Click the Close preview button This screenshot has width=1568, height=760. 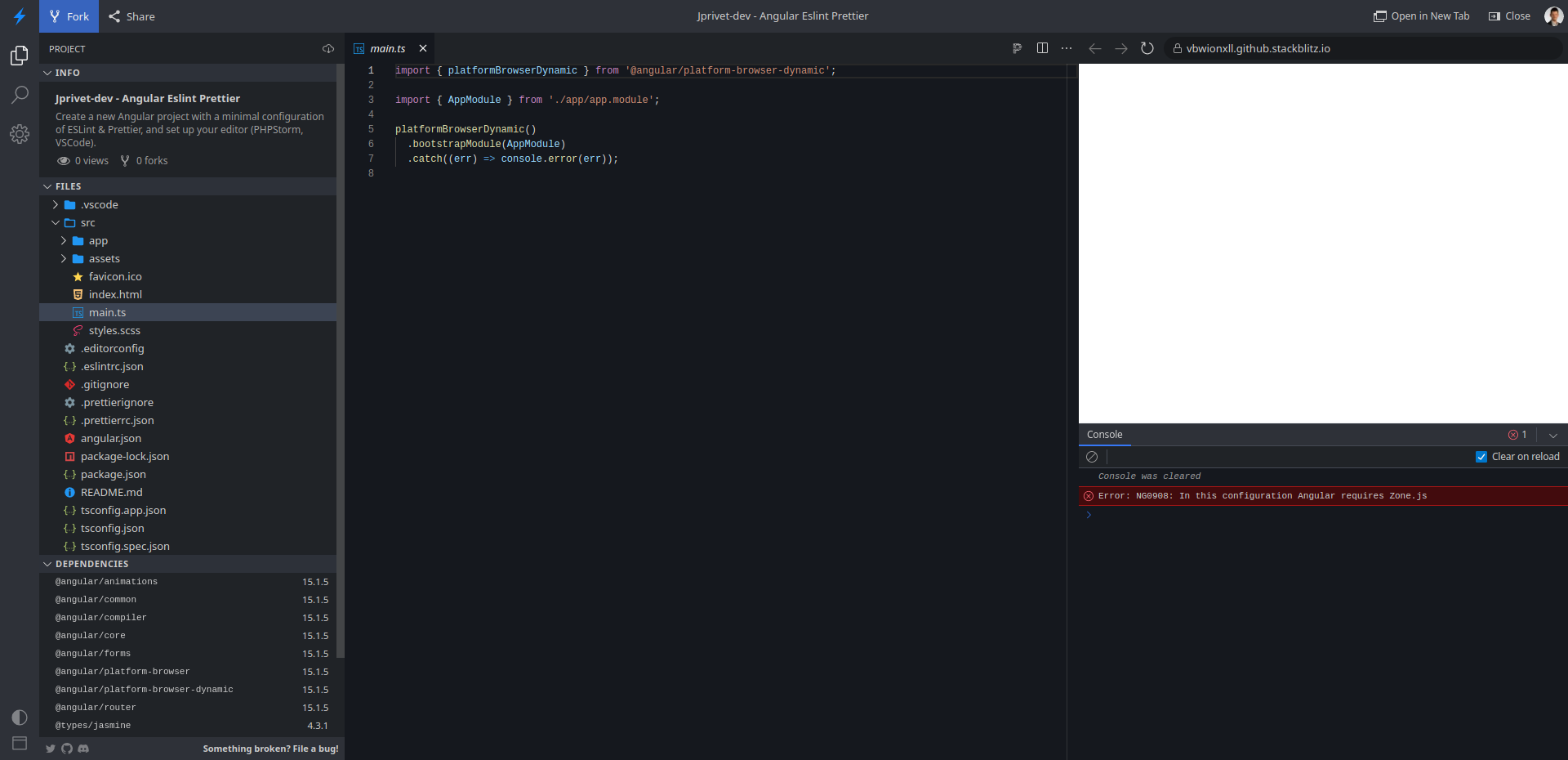1509,16
